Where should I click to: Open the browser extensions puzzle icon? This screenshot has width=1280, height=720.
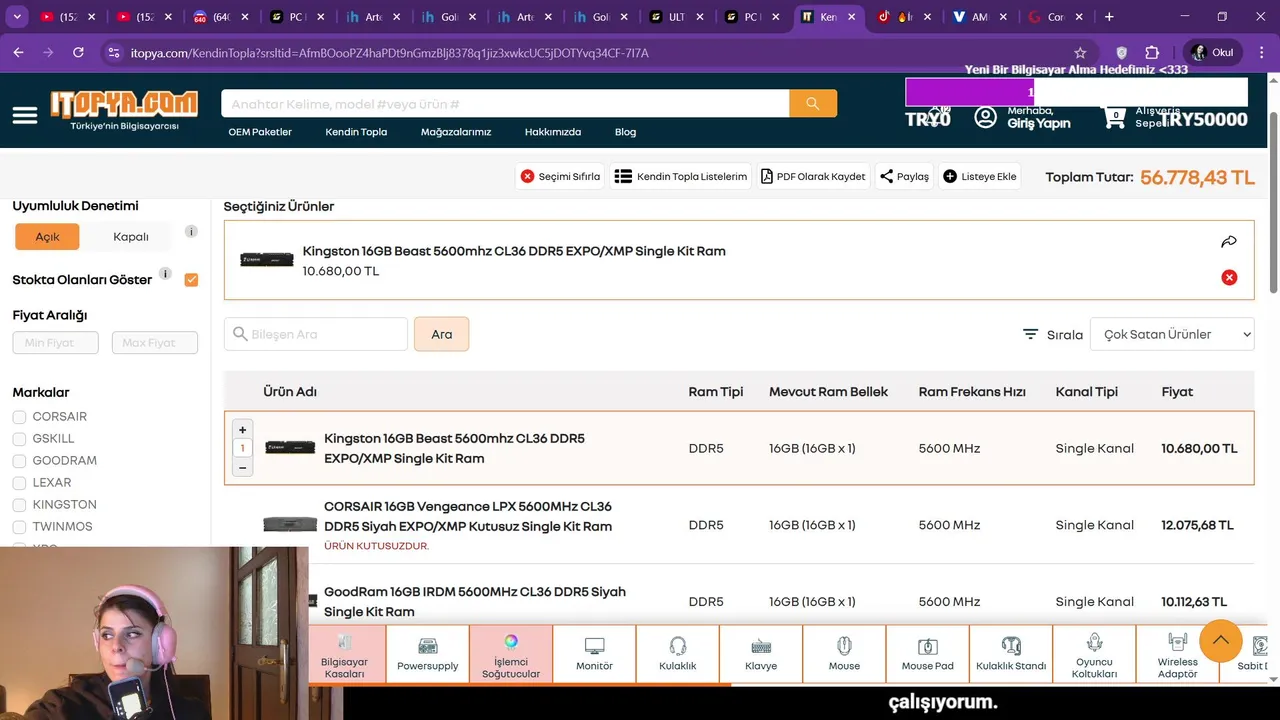pyautogui.click(x=1152, y=53)
